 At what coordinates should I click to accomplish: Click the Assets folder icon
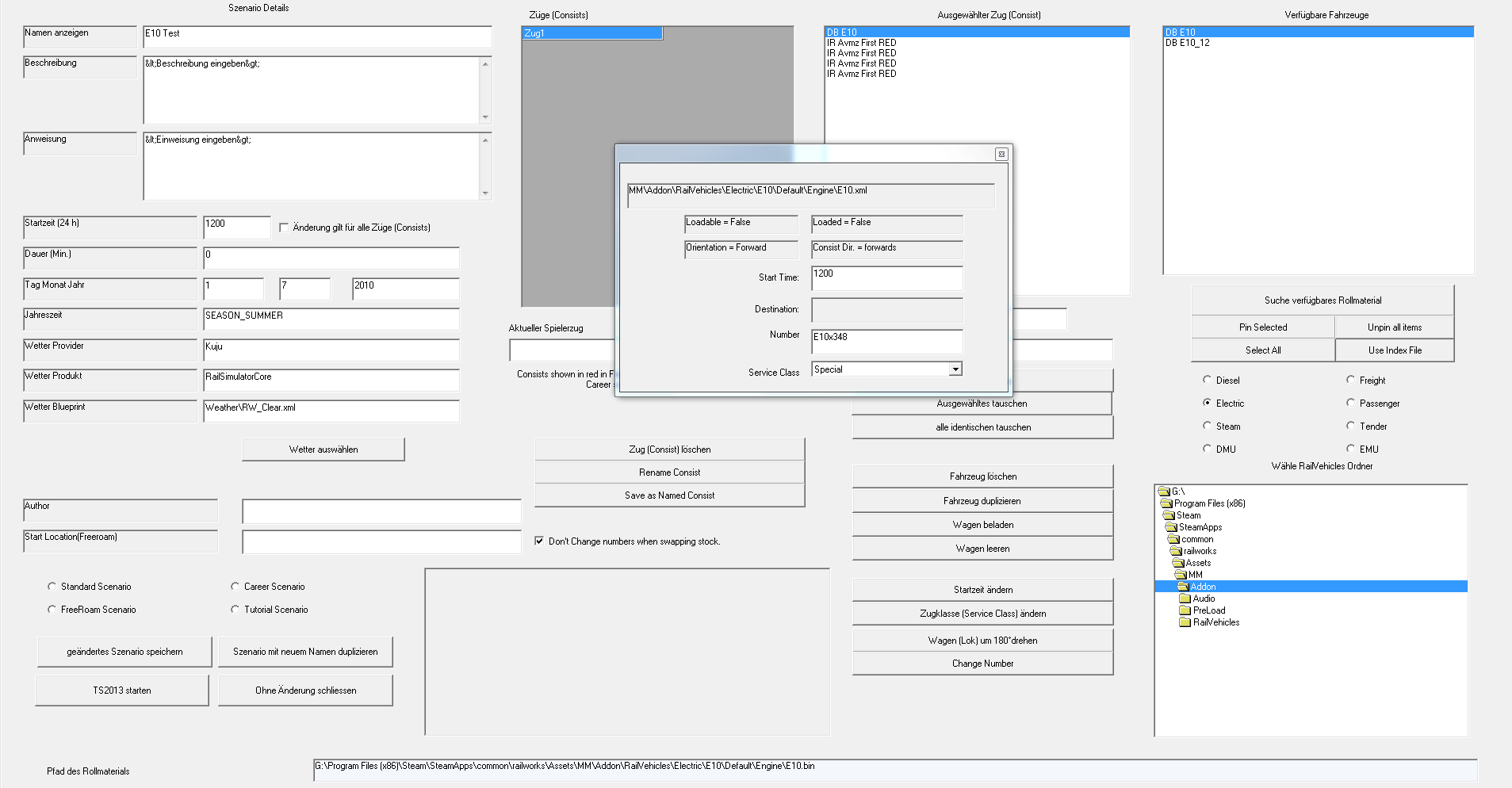[x=1178, y=563]
